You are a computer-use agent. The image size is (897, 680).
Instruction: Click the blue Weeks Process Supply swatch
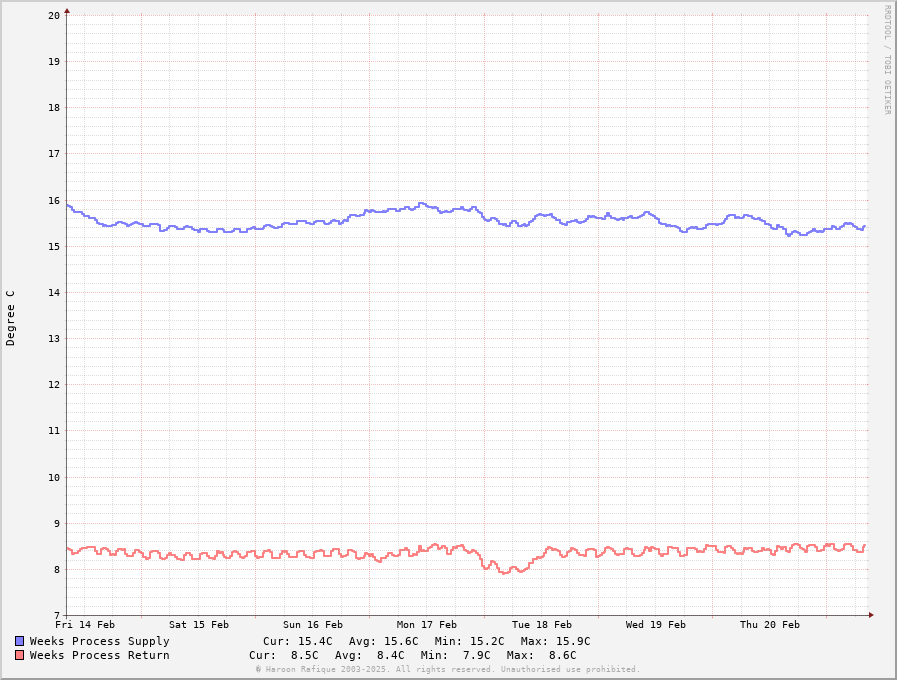point(19,641)
